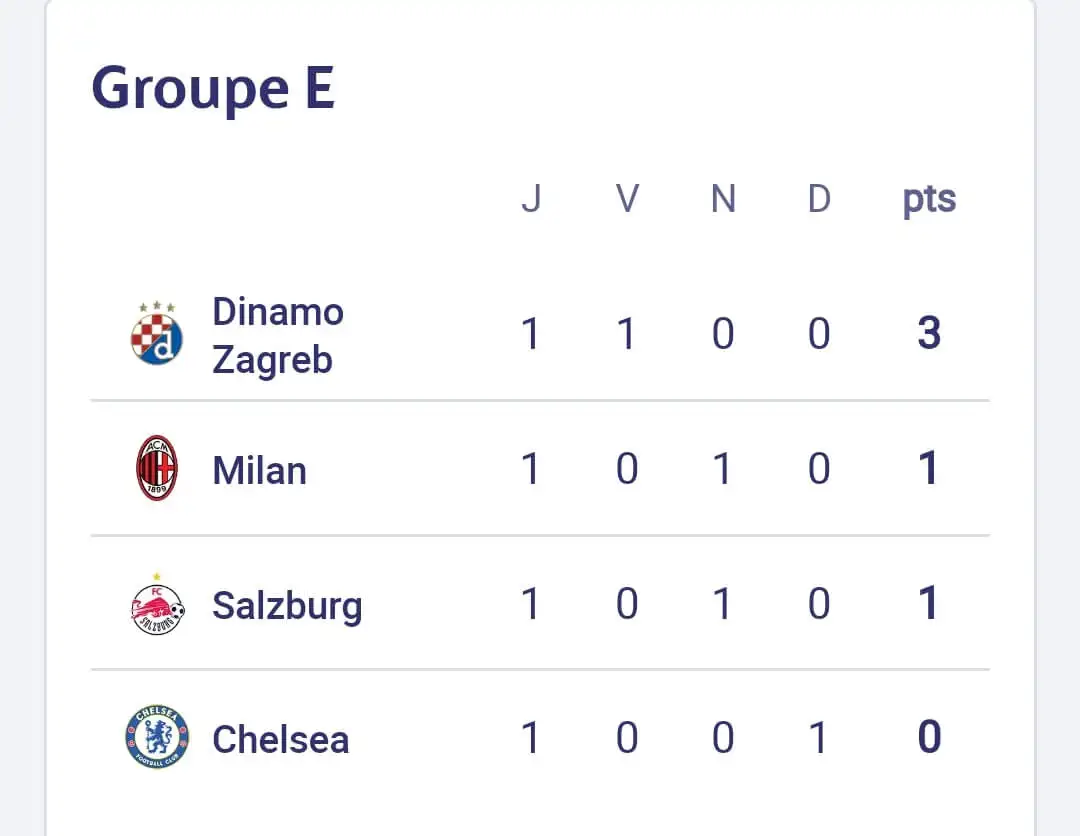The height and width of the screenshot is (836, 1080).
Task: Click the N column header
Action: [x=723, y=199]
